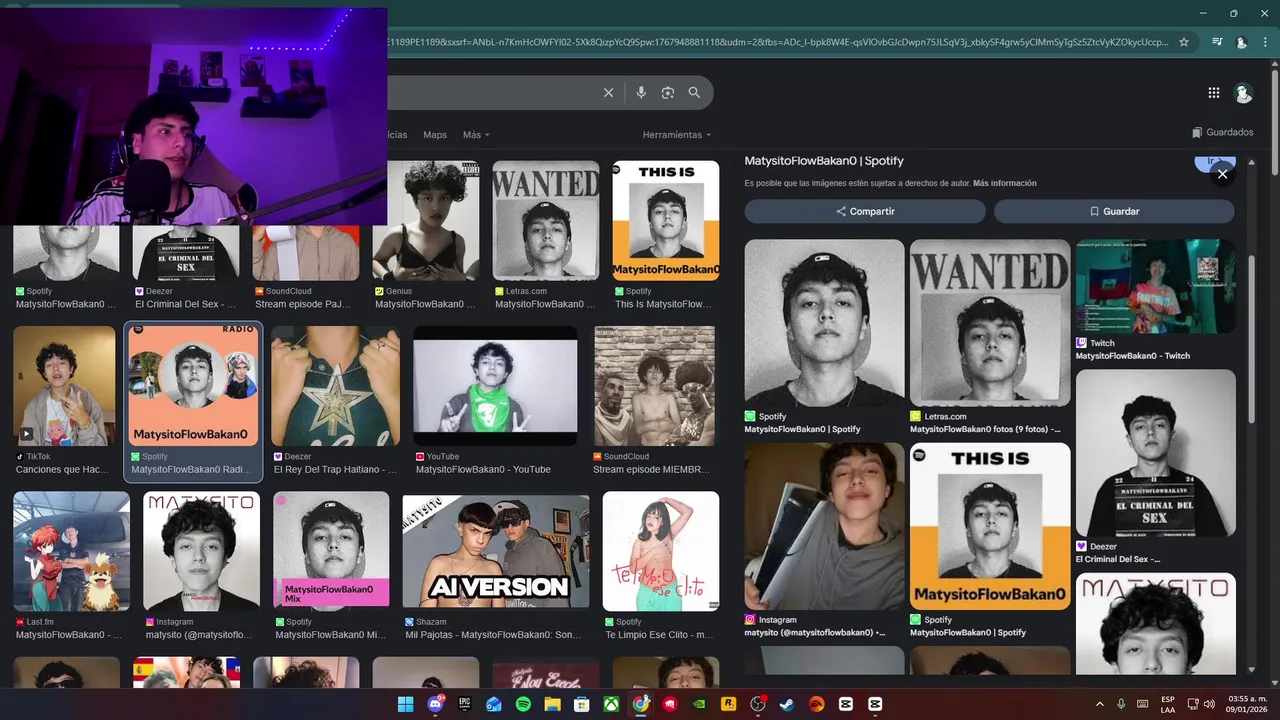Click the touch keyboard tray icon

coord(1142,704)
